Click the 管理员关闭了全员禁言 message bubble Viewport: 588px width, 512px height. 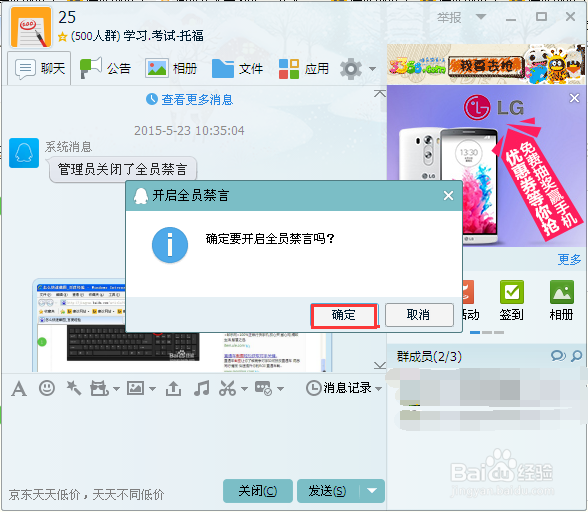(123, 170)
